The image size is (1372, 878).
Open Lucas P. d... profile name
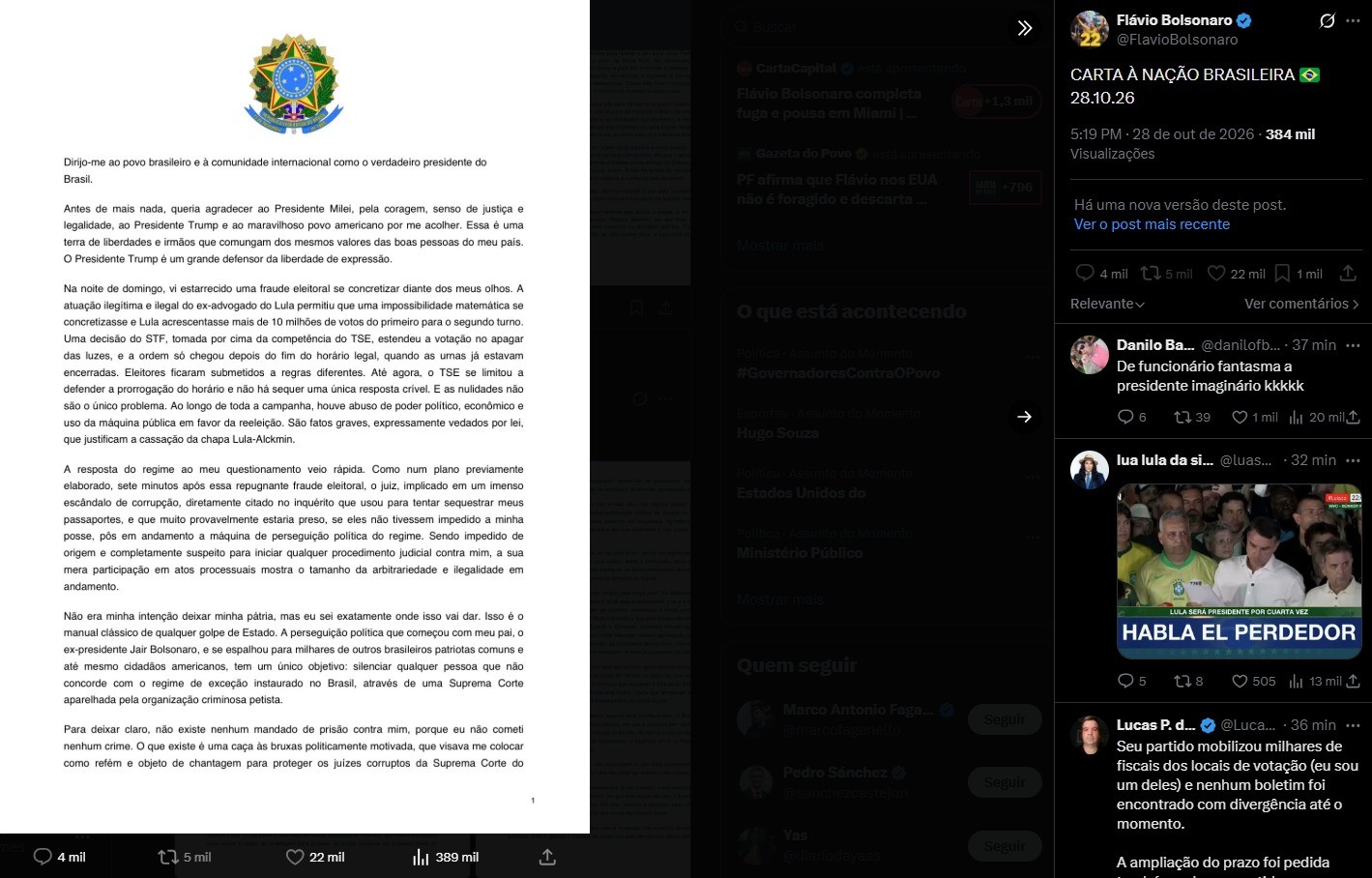click(x=1155, y=725)
